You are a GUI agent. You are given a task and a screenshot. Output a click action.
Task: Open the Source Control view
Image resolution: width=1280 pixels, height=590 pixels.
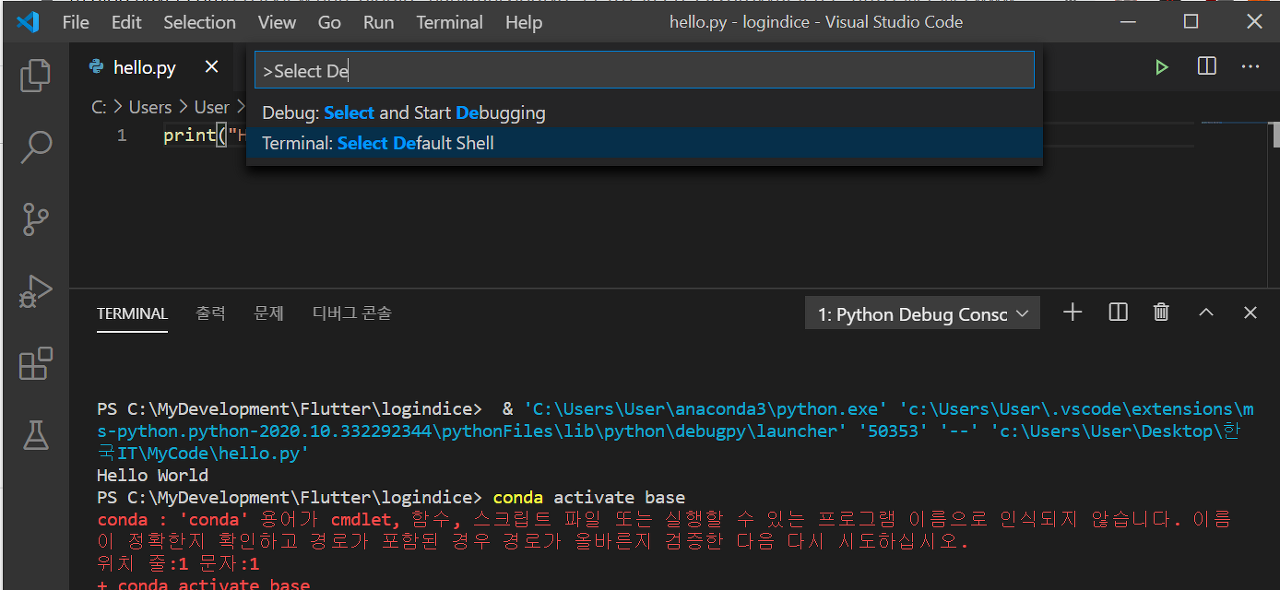tap(35, 219)
